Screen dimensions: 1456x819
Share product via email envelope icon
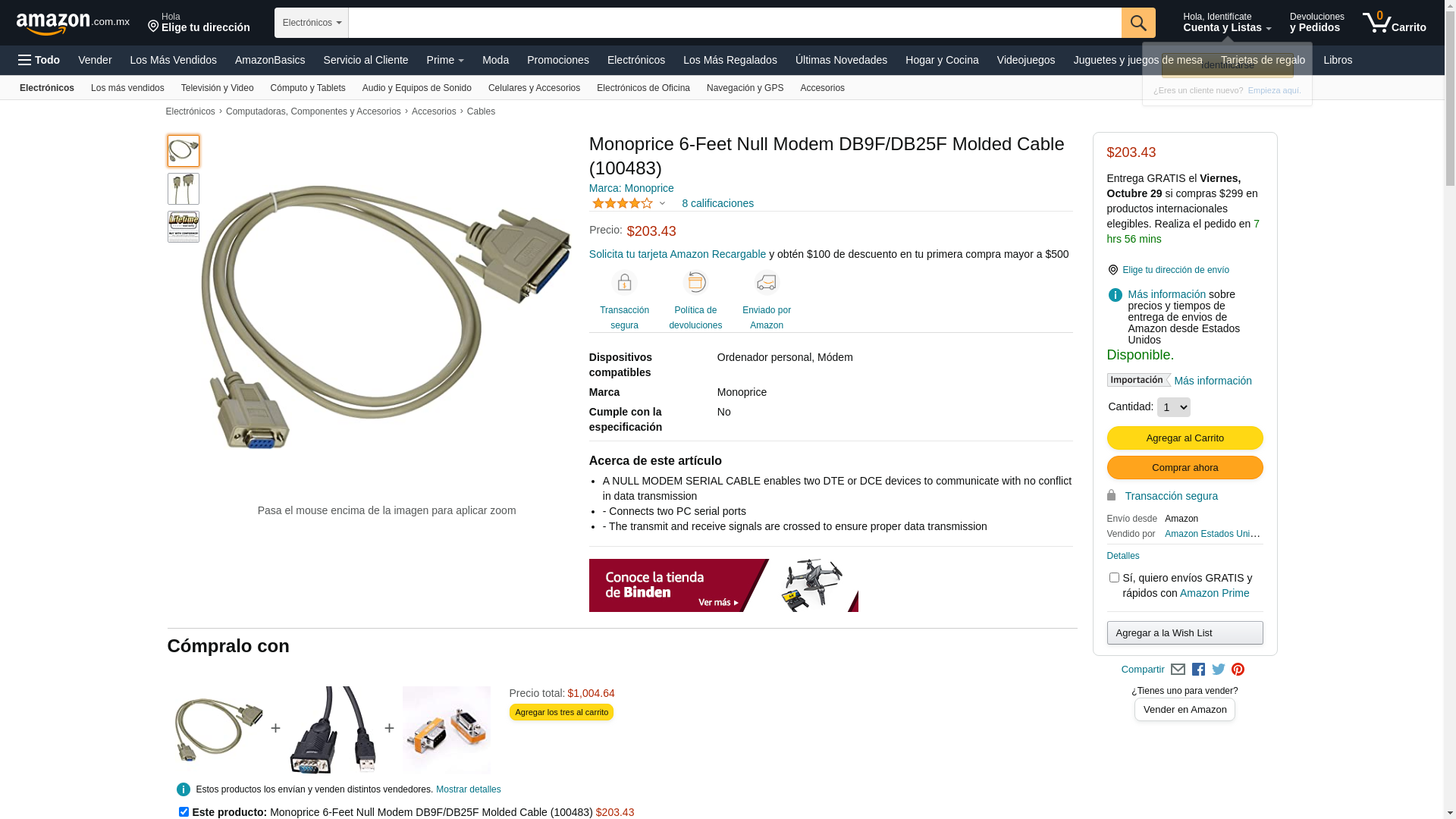(1178, 670)
